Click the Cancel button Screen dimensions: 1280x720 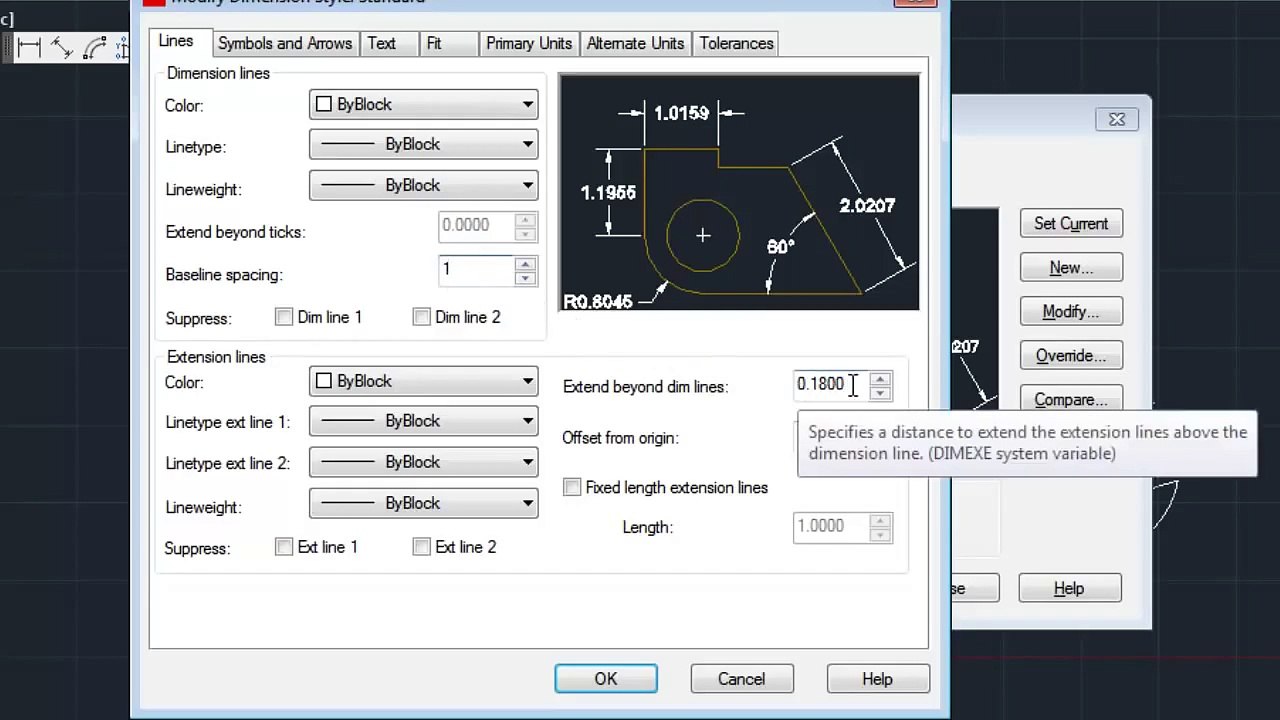pyautogui.click(x=741, y=679)
